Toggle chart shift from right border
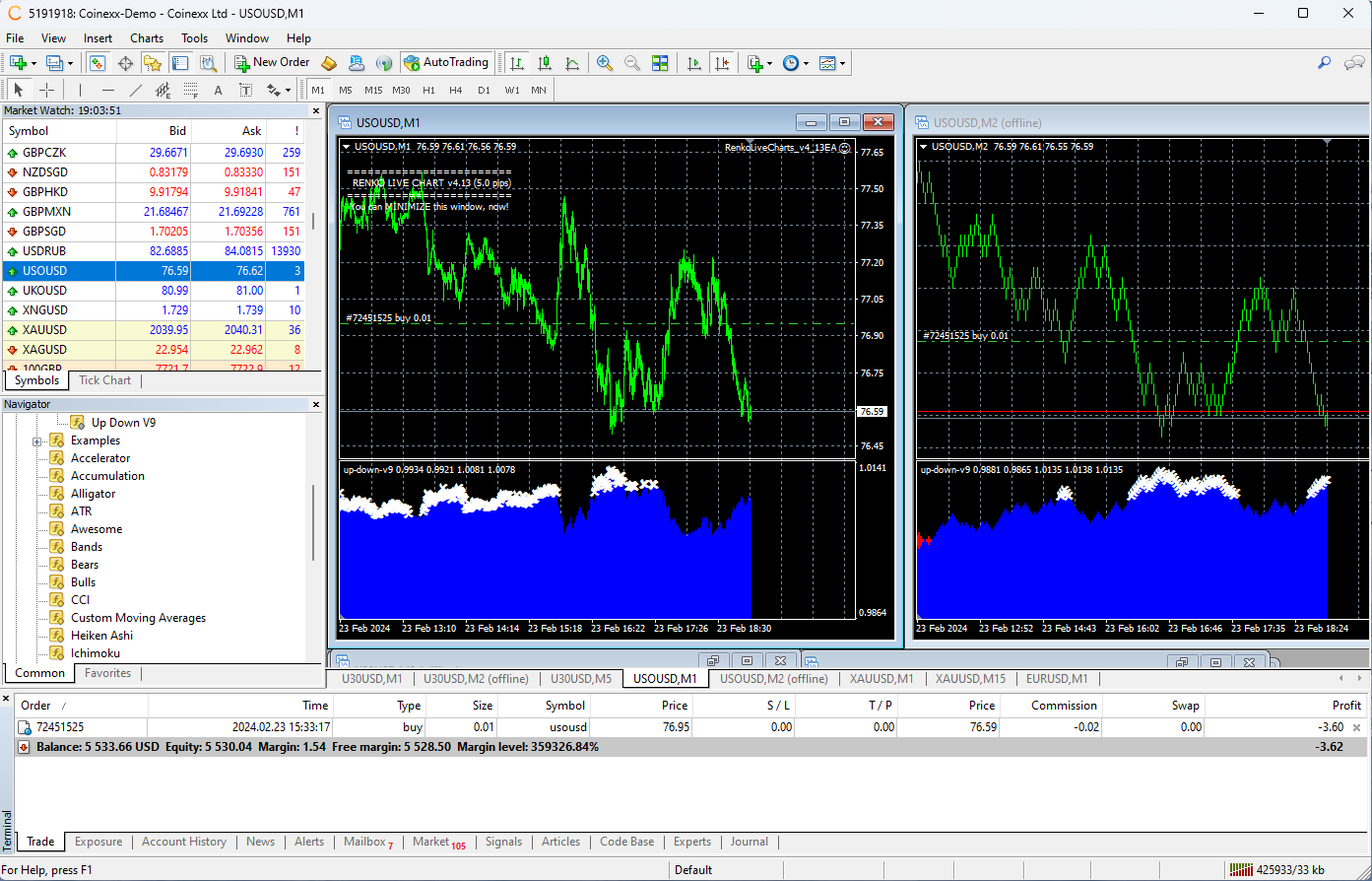 (723, 63)
